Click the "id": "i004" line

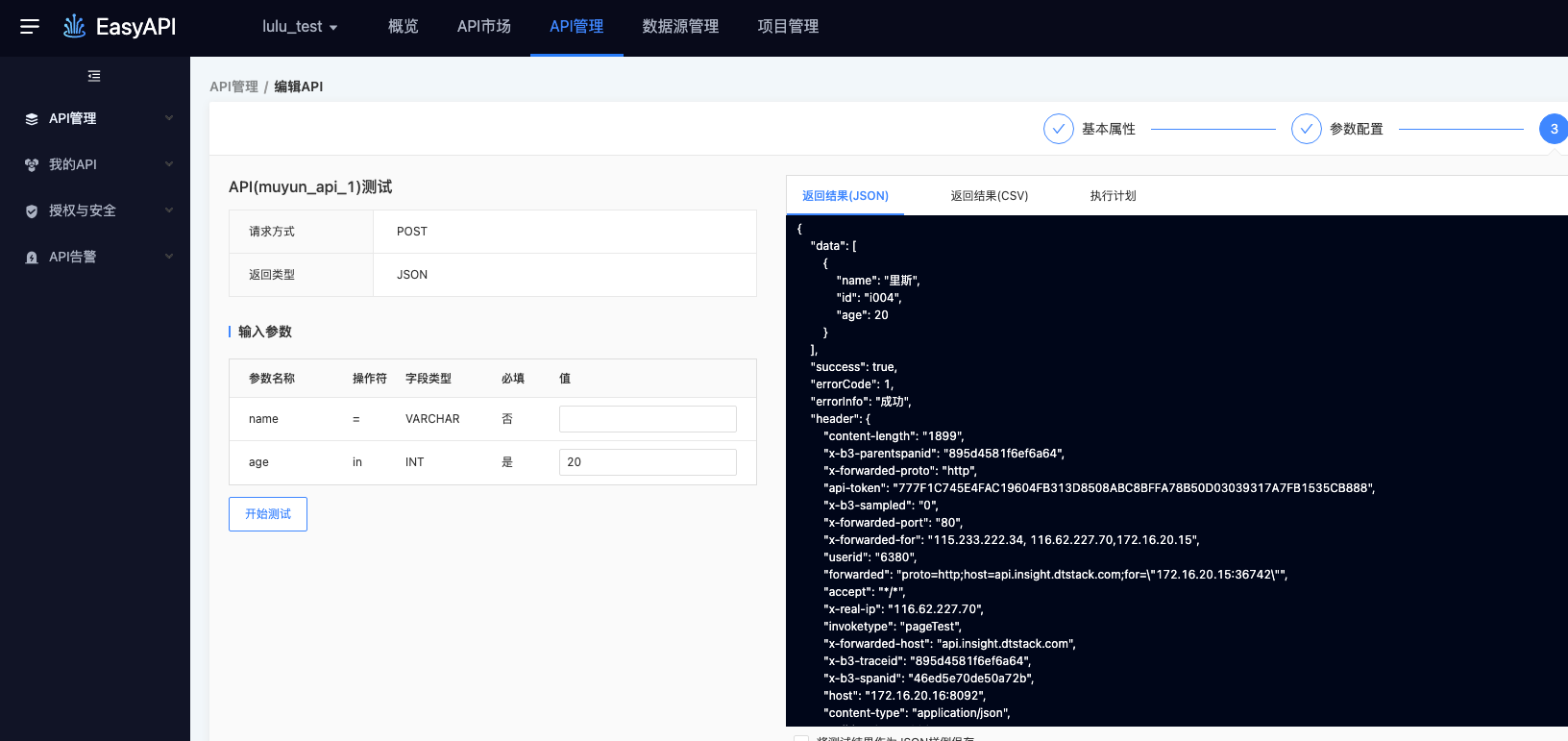pos(870,298)
